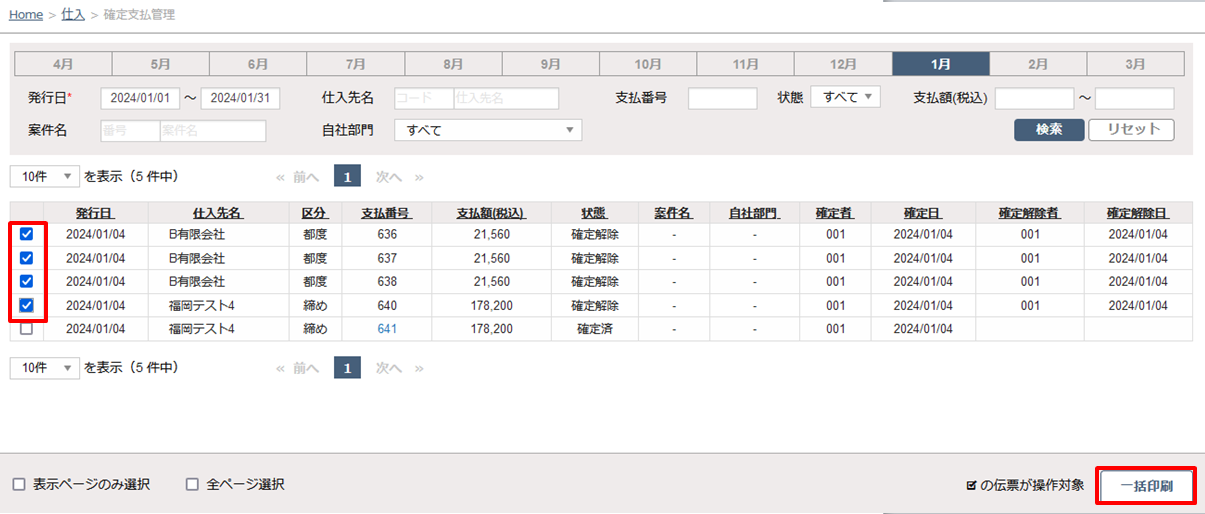Click the start date field 2024/01/01
1205x514 pixels.
139,98
